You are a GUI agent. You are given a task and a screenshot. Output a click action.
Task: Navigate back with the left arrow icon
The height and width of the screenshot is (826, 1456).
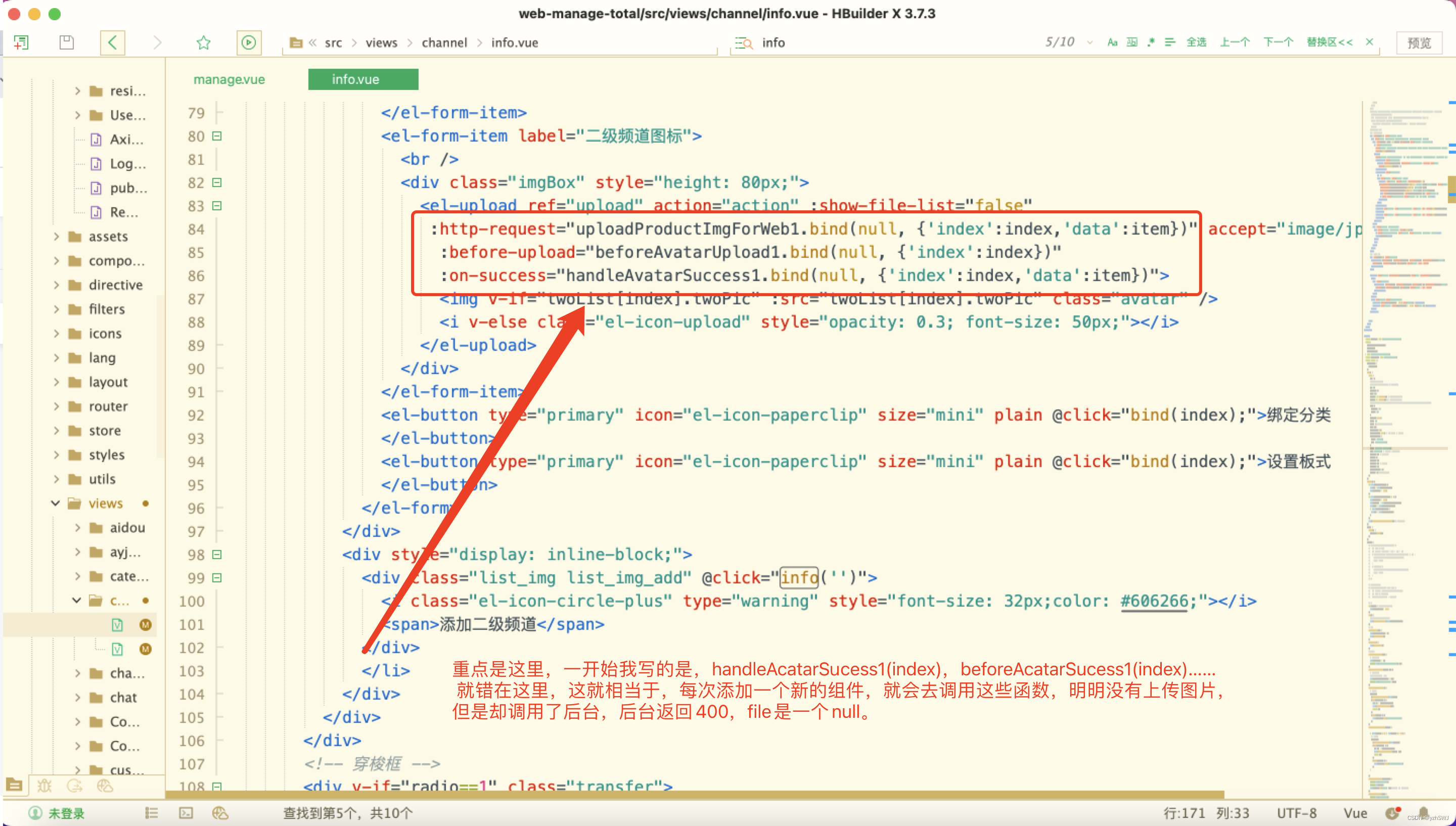pos(112,42)
